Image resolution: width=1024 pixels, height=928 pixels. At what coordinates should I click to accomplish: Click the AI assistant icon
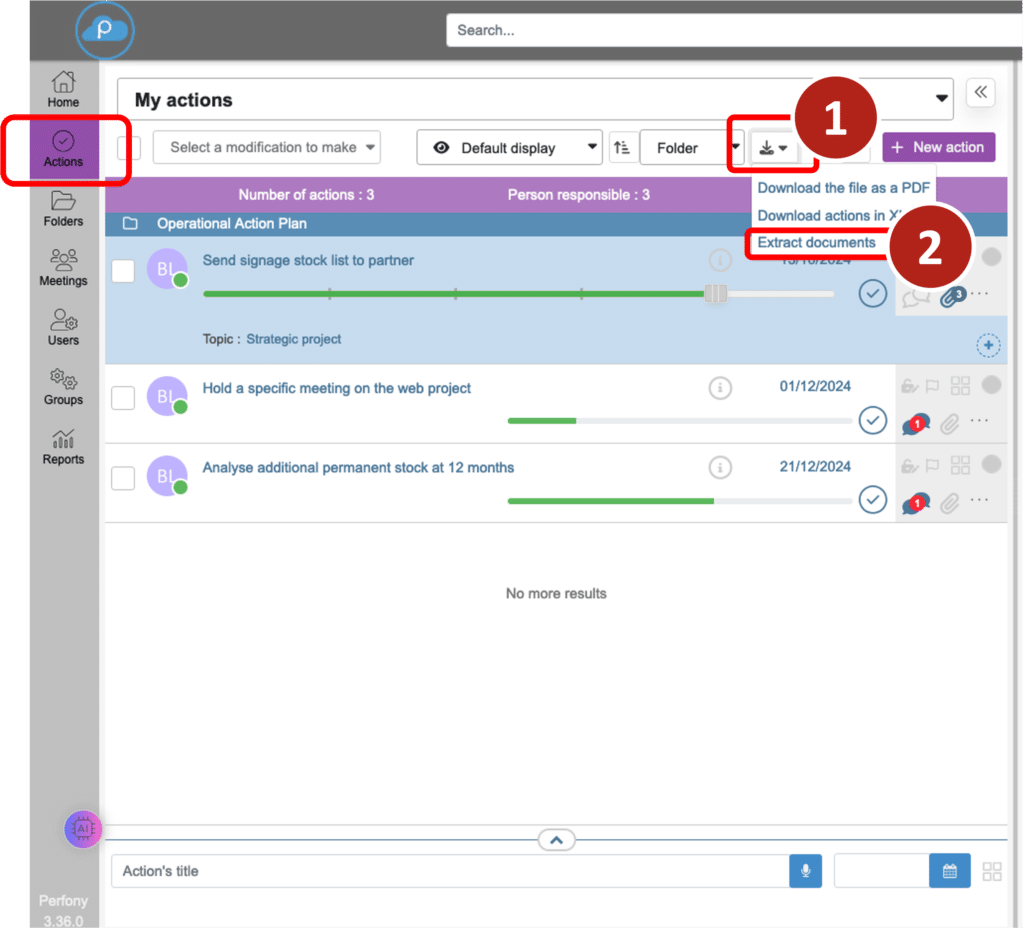tap(83, 829)
